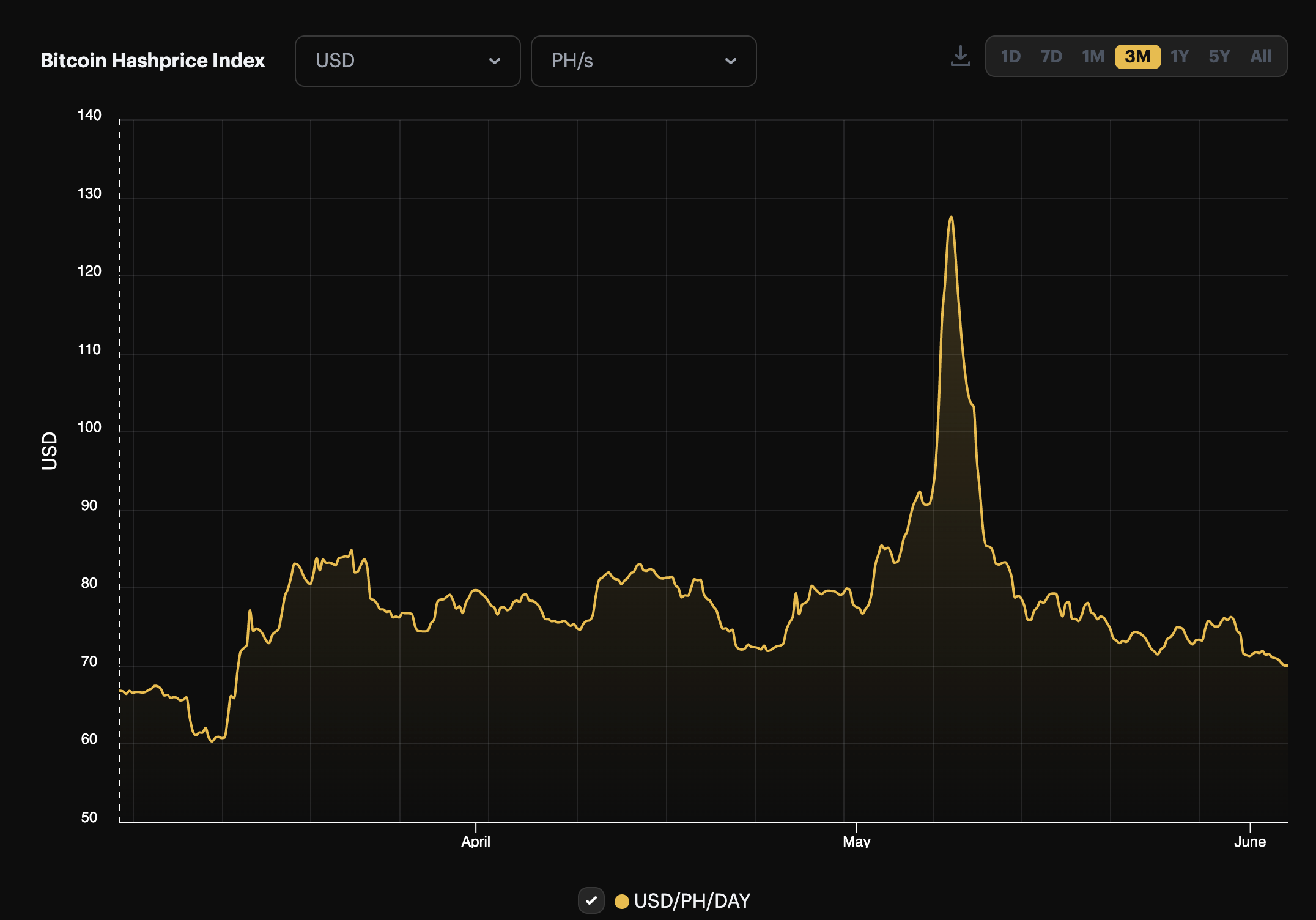Screen dimensions: 1316x920
Task: Choose the 5Y time range
Action: coord(1219,56)
